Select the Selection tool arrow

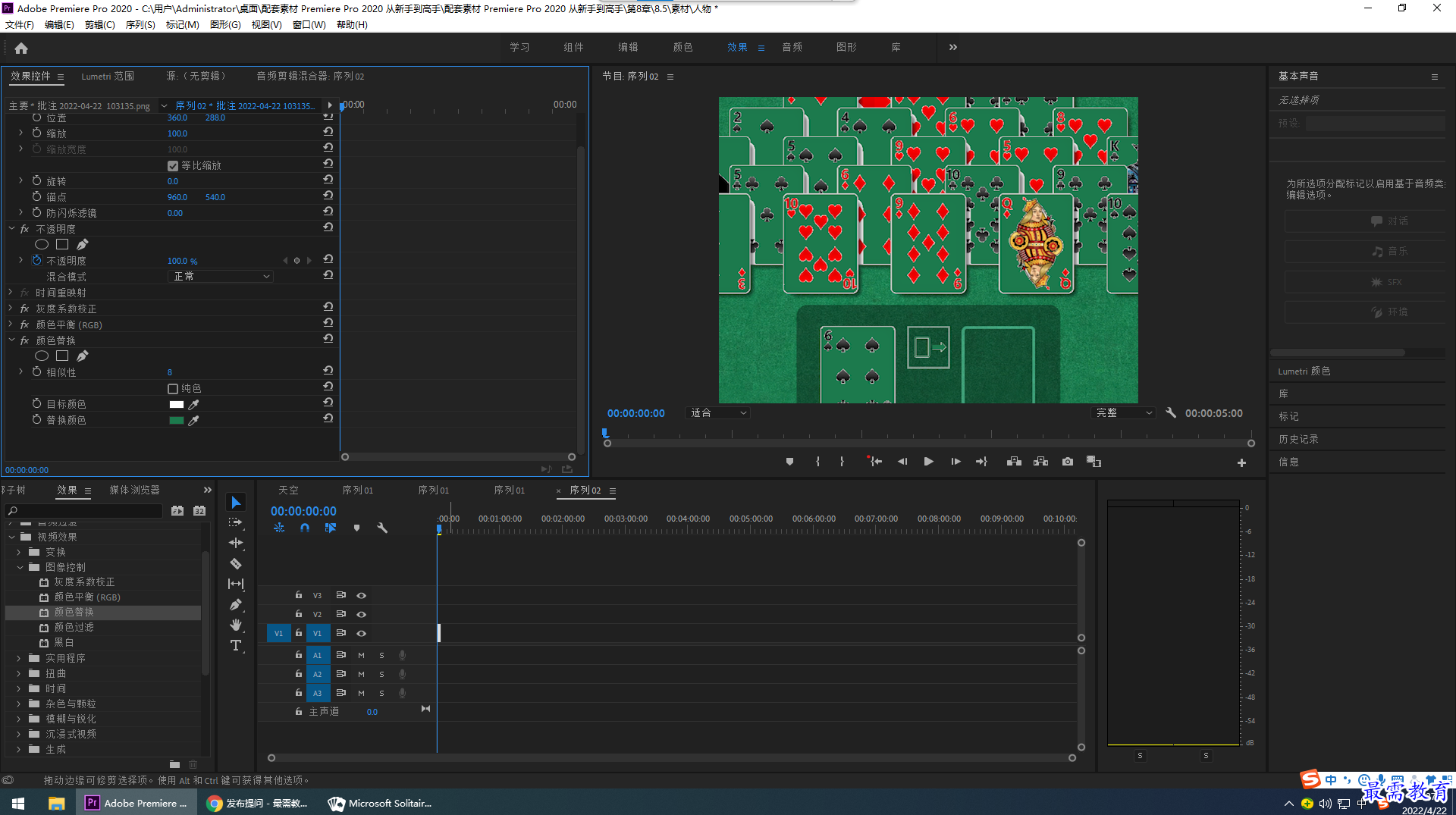point(236,503)
